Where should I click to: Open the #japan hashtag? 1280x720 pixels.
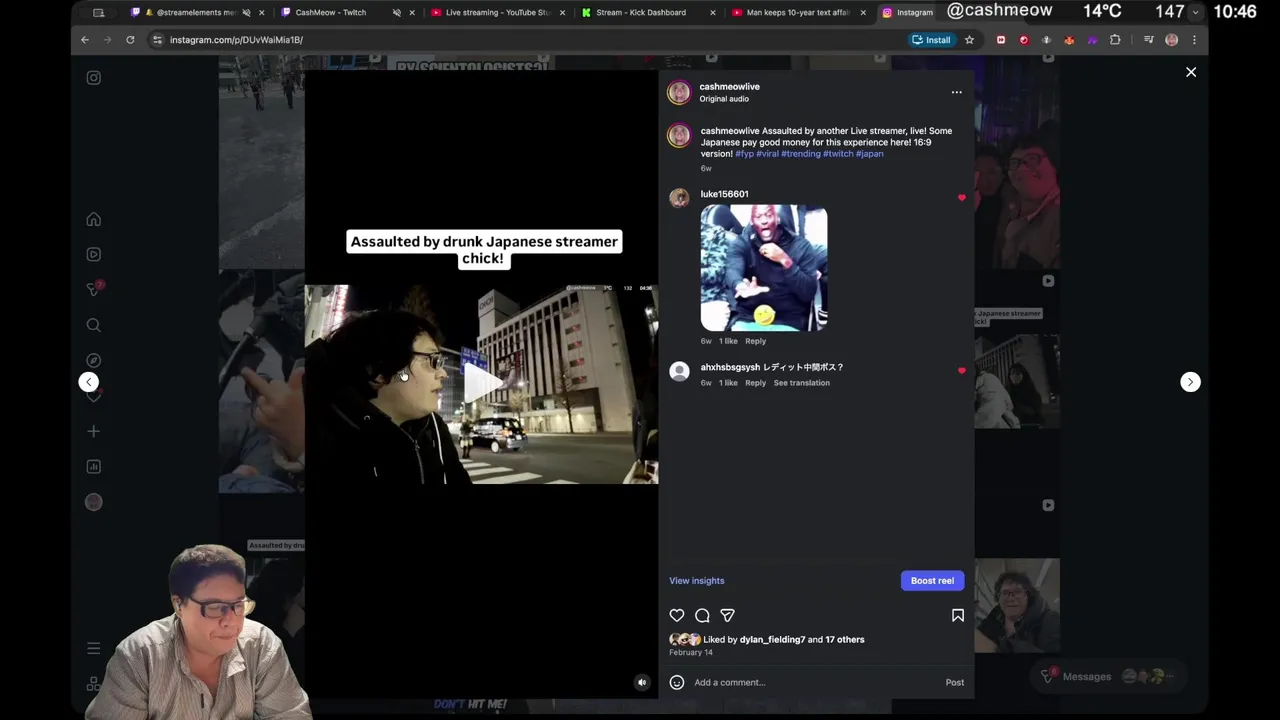[869, 154]
